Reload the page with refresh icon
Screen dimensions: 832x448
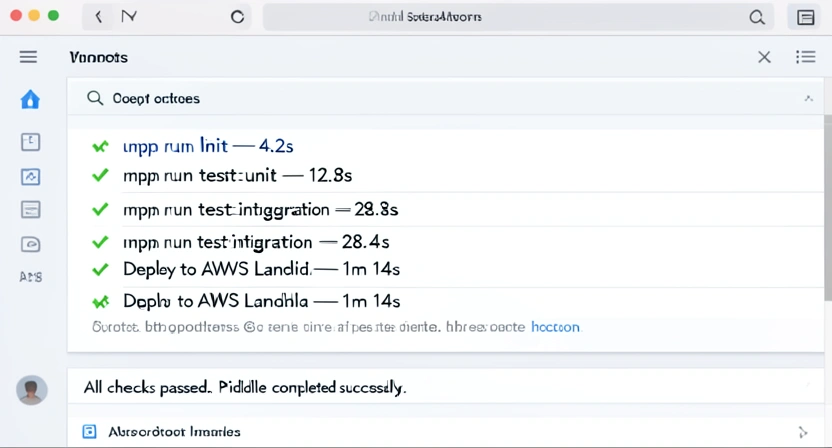click(237, 17)
